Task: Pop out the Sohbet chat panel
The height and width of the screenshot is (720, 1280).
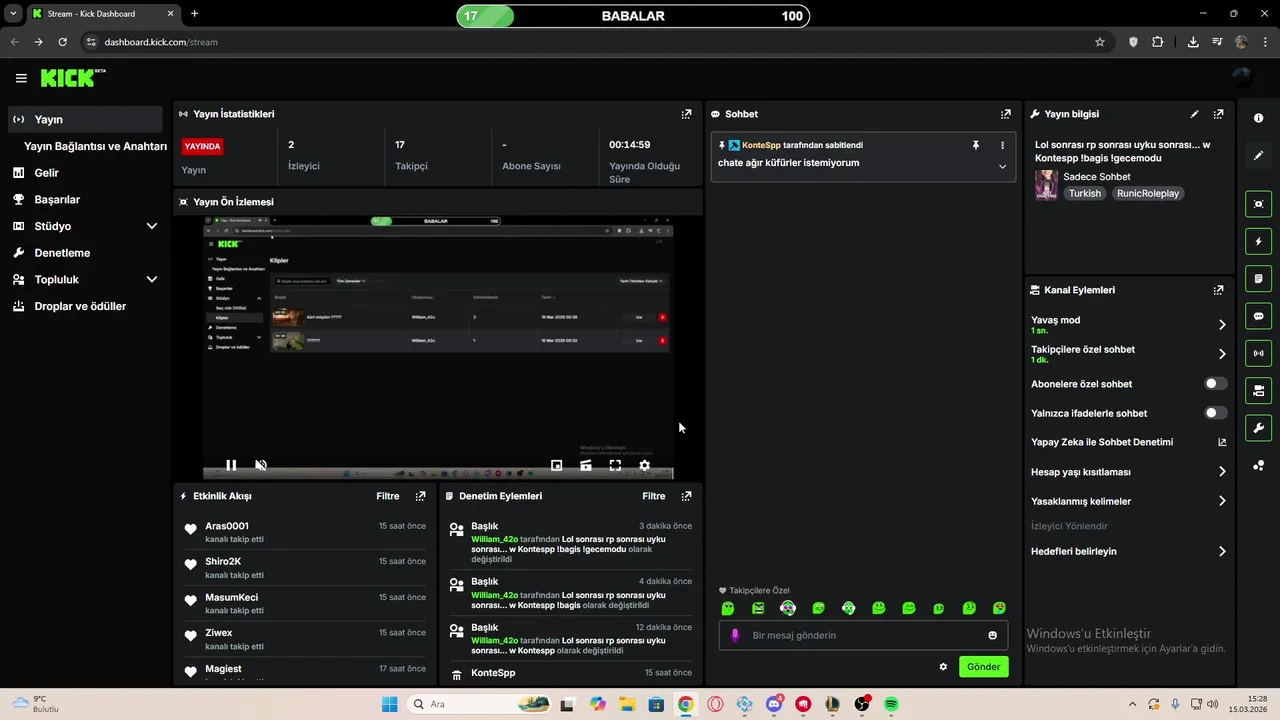Action: coord(1005,114)
